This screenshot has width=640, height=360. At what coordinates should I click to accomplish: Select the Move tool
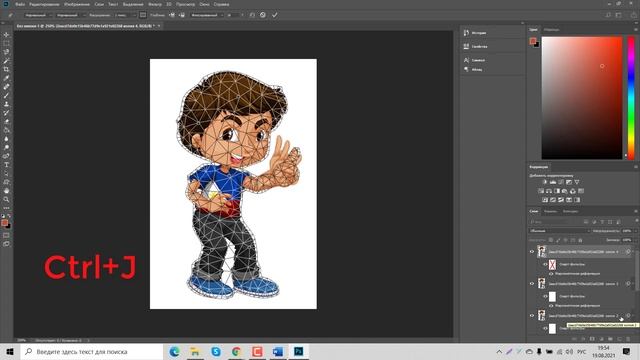tap(6, 35)
